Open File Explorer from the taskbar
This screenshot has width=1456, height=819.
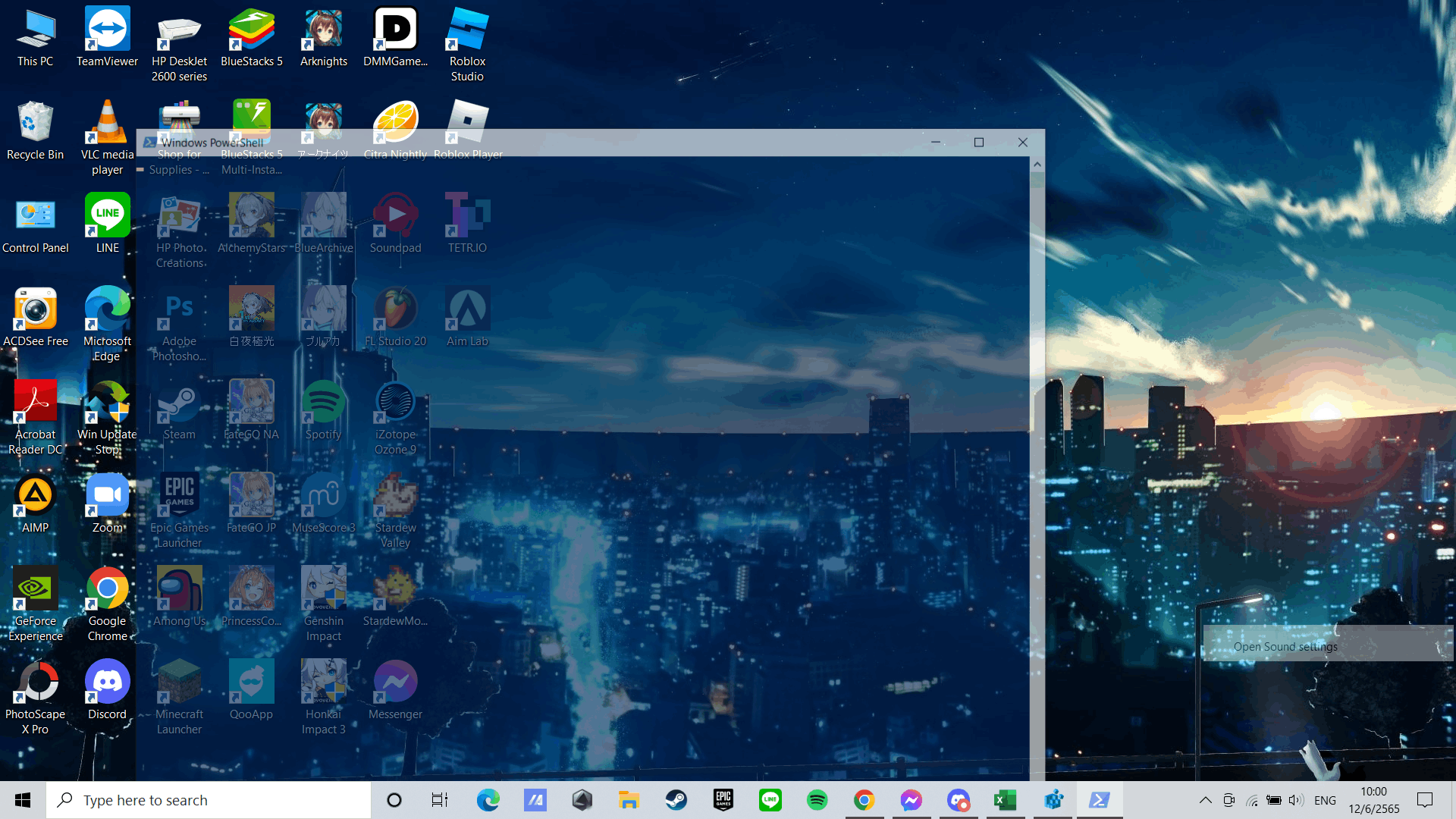coord(629,800)
